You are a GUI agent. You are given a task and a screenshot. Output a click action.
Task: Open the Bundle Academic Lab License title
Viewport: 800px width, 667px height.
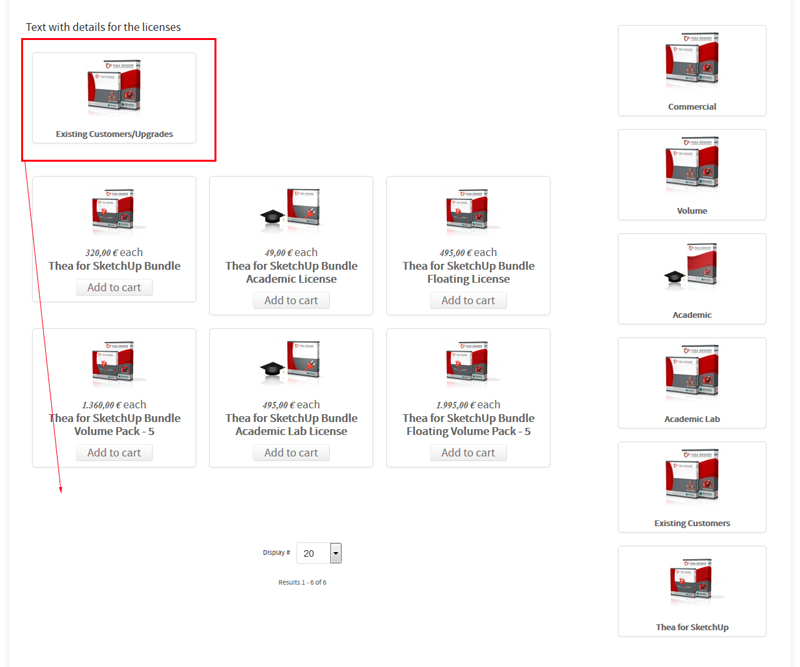point(291,425)
